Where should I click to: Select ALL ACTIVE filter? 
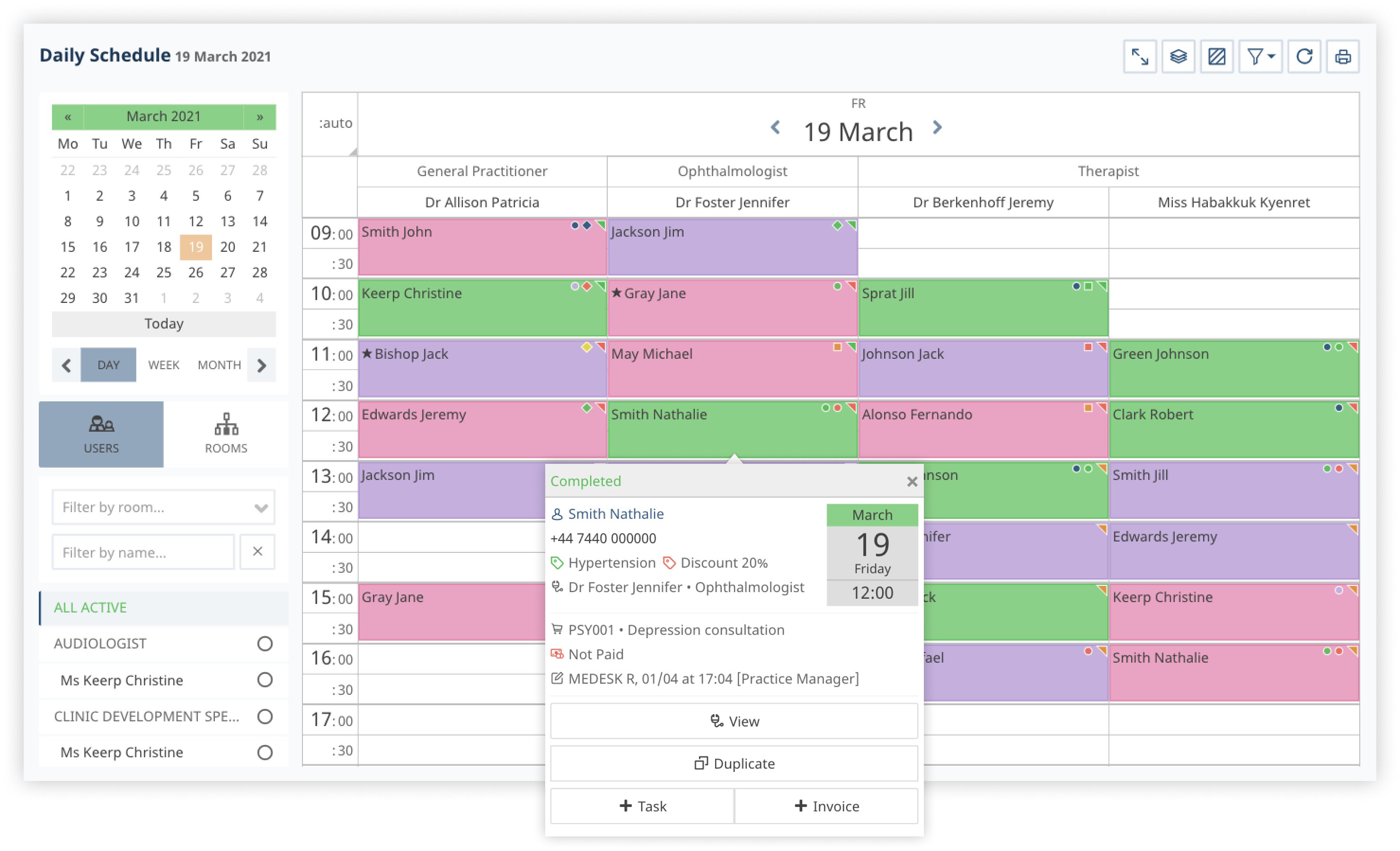(164, 607)
